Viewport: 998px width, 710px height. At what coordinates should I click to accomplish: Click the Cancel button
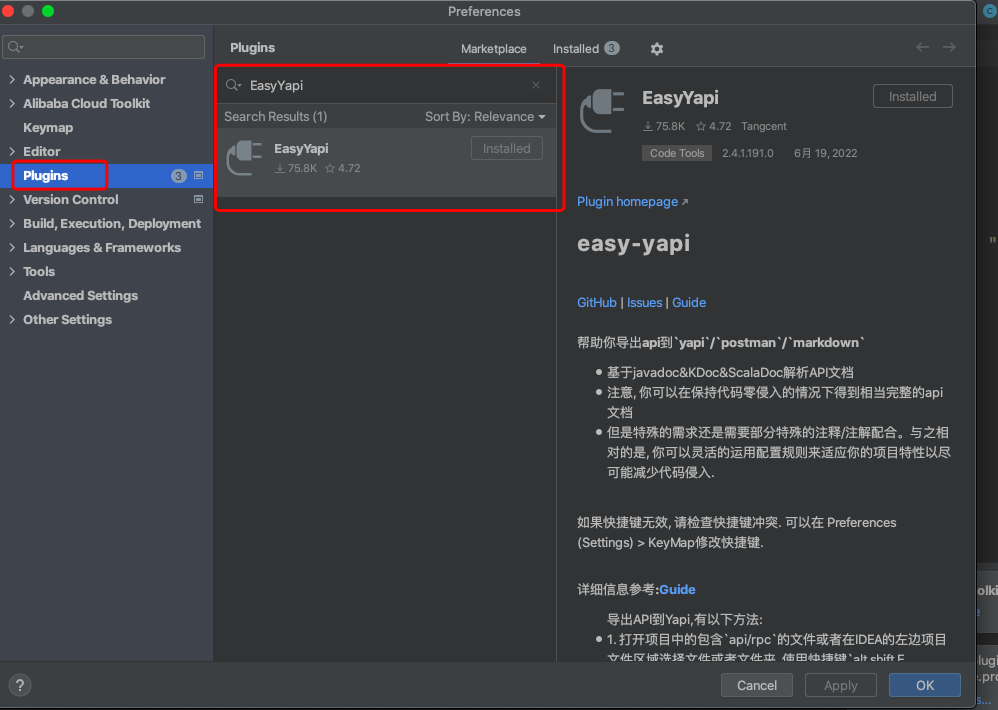coord(757,685)
